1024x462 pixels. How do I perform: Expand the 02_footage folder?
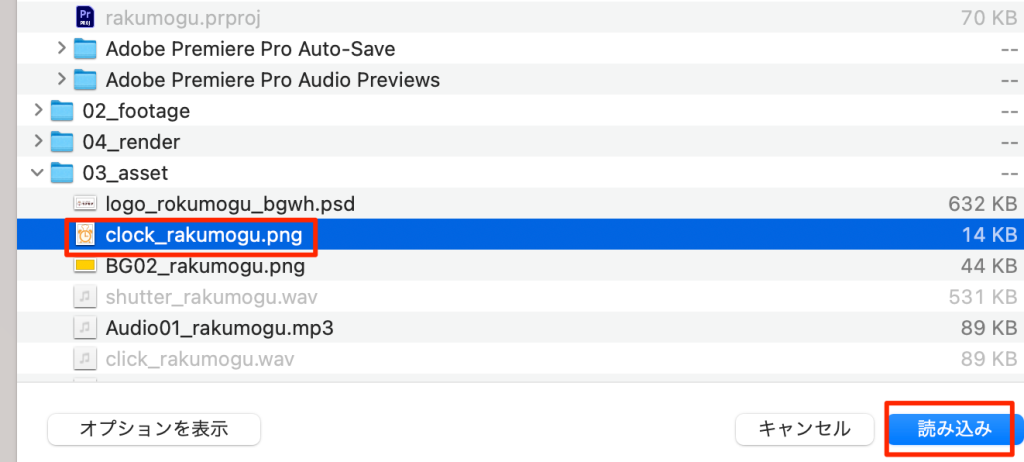[x=38, y=111]
